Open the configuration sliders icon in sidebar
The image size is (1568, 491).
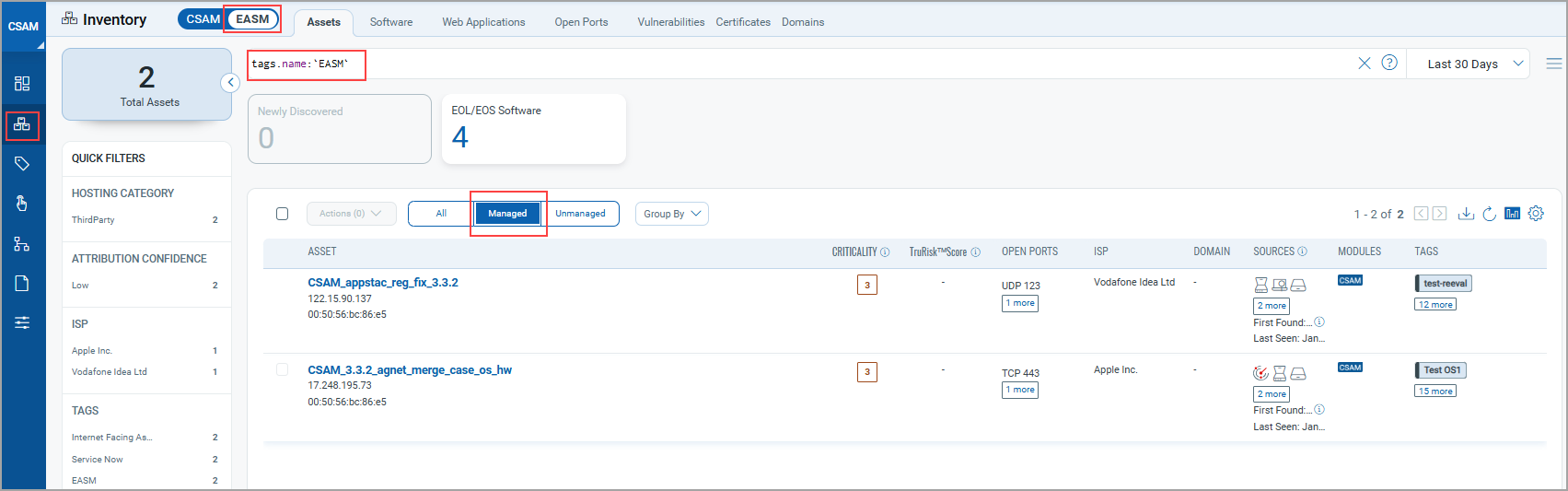[x=22, y=322]
